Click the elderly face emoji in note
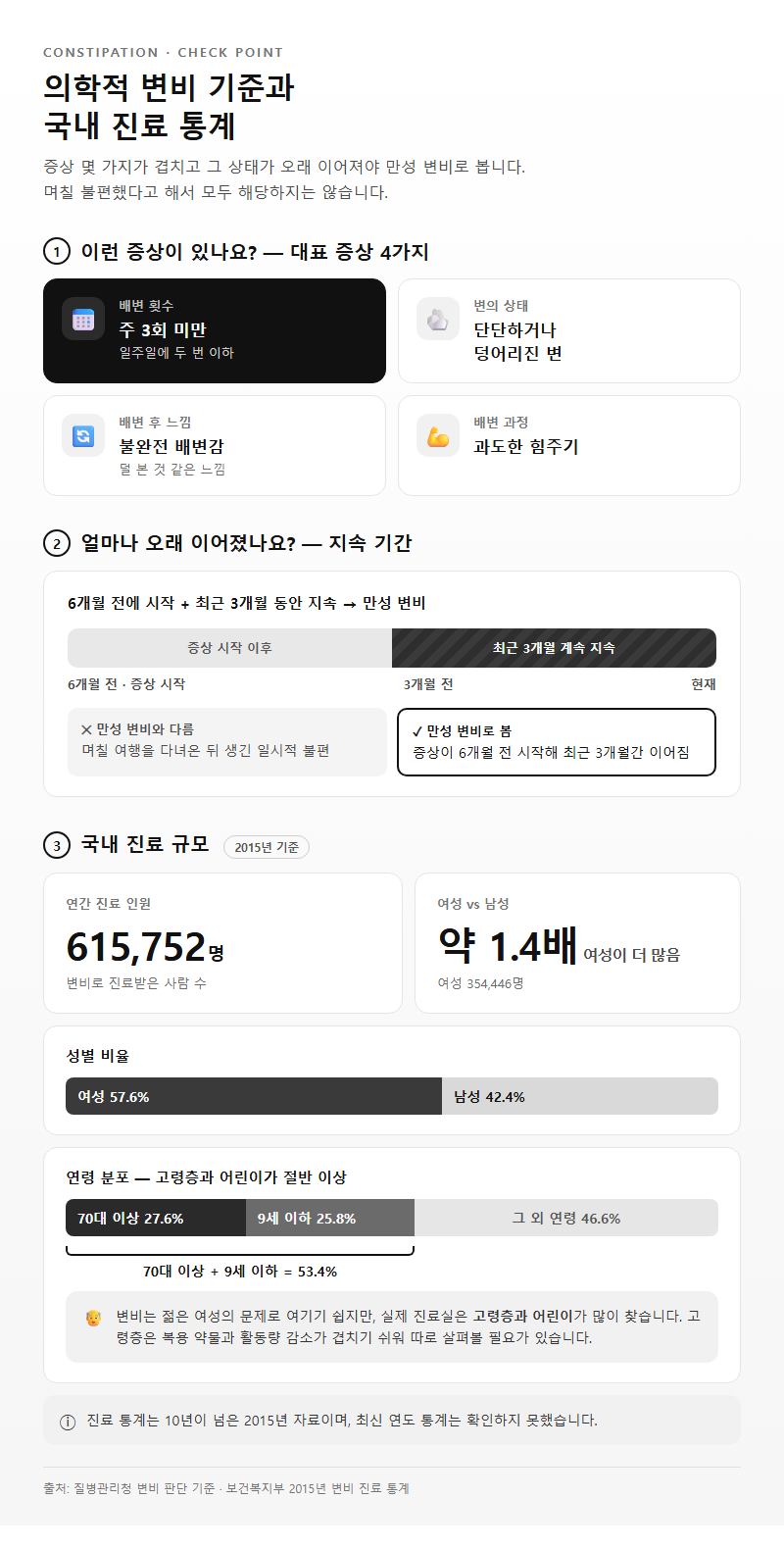The image size is (784, 1549). click(94, 1318)
